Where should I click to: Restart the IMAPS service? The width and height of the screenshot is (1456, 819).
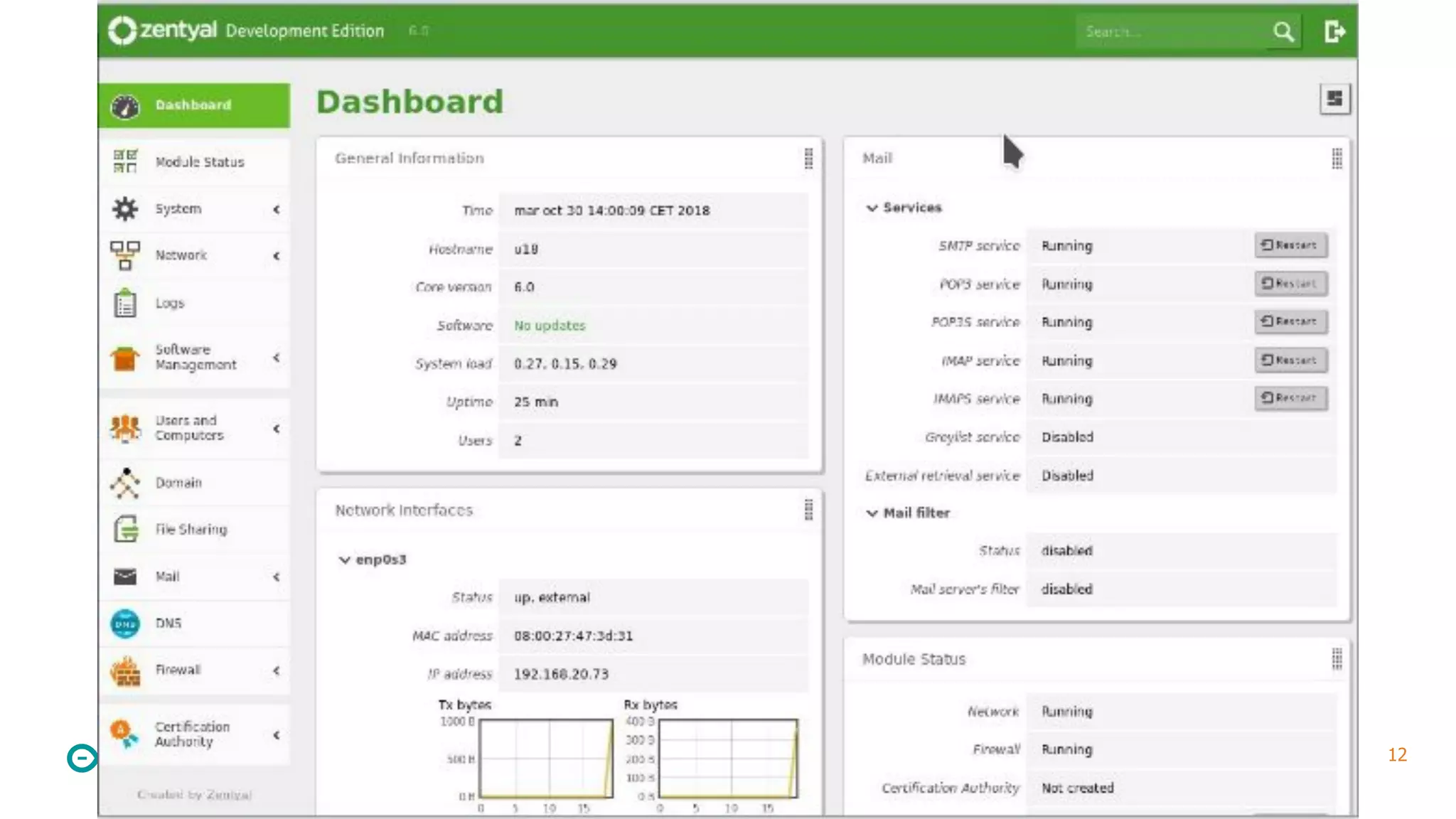pyautogui.click(x=1290, y=398)
